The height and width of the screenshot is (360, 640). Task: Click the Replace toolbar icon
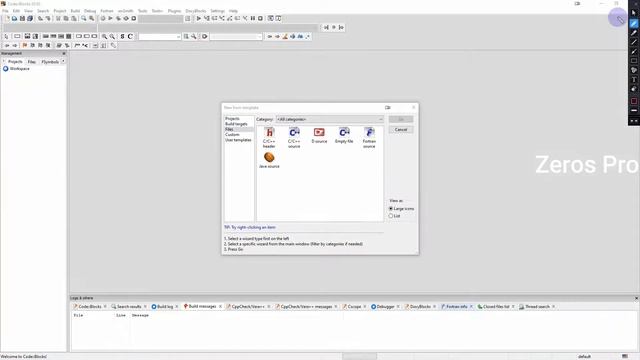pyautogui.click(x=91, y=18)
